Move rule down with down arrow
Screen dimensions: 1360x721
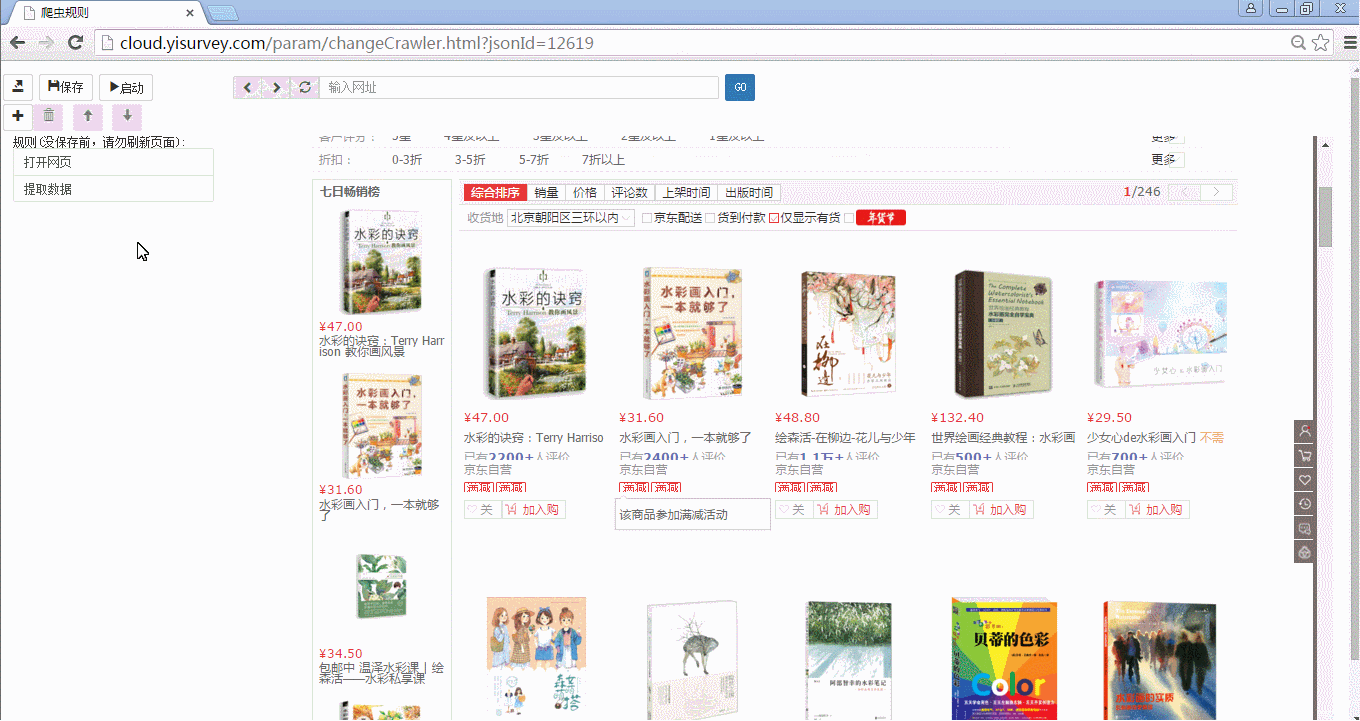coord(127,116)
